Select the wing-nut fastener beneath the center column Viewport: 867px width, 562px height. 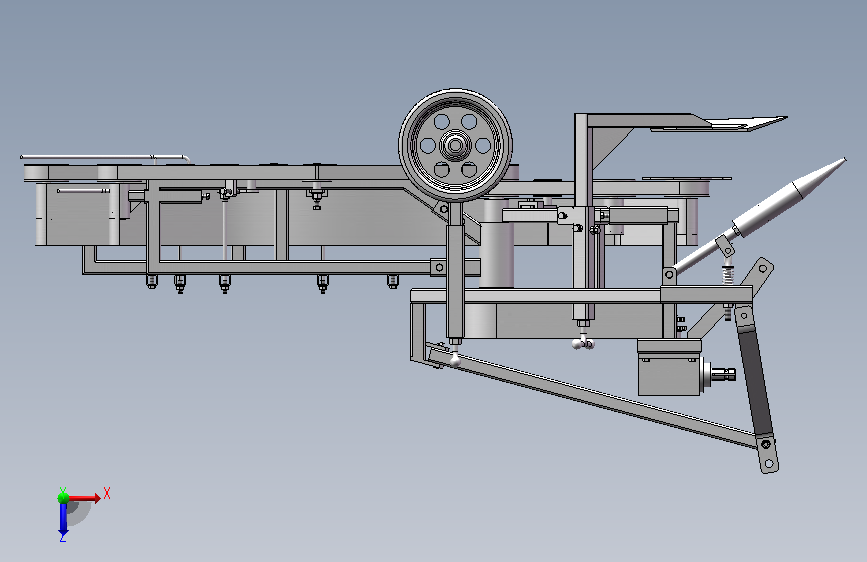583,344
